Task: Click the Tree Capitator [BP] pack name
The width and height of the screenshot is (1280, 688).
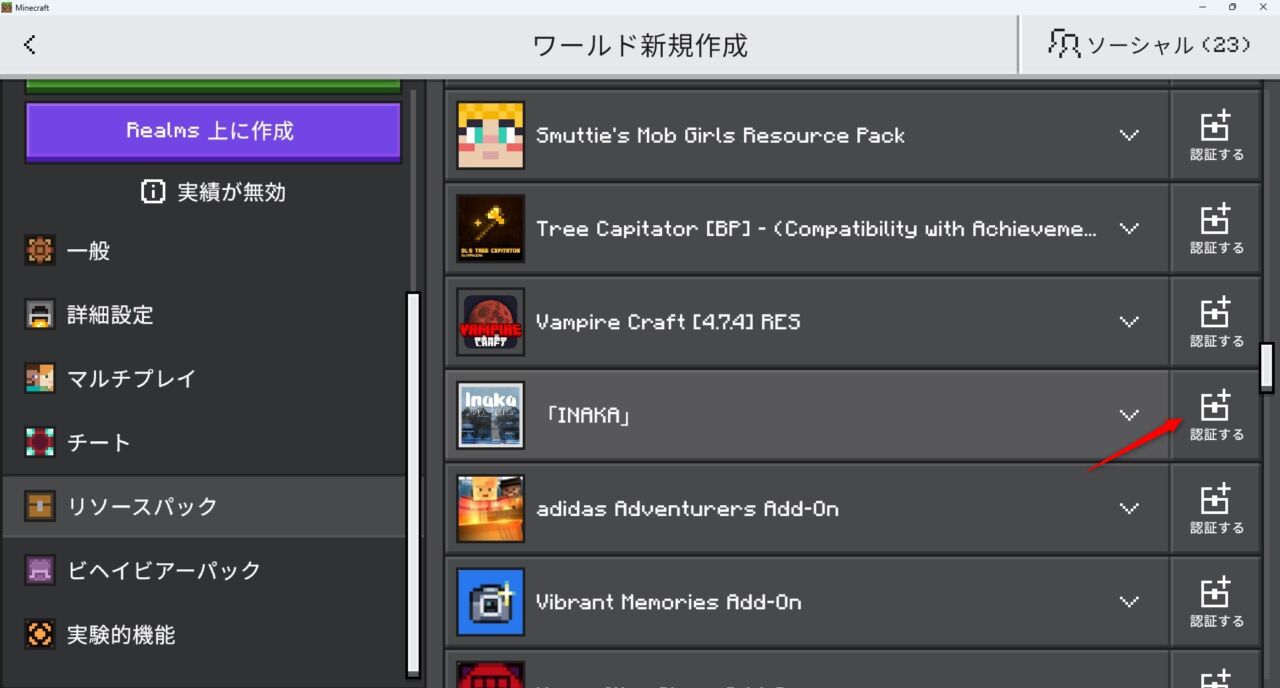Action: pyautogui.click(x=816, y=229)
